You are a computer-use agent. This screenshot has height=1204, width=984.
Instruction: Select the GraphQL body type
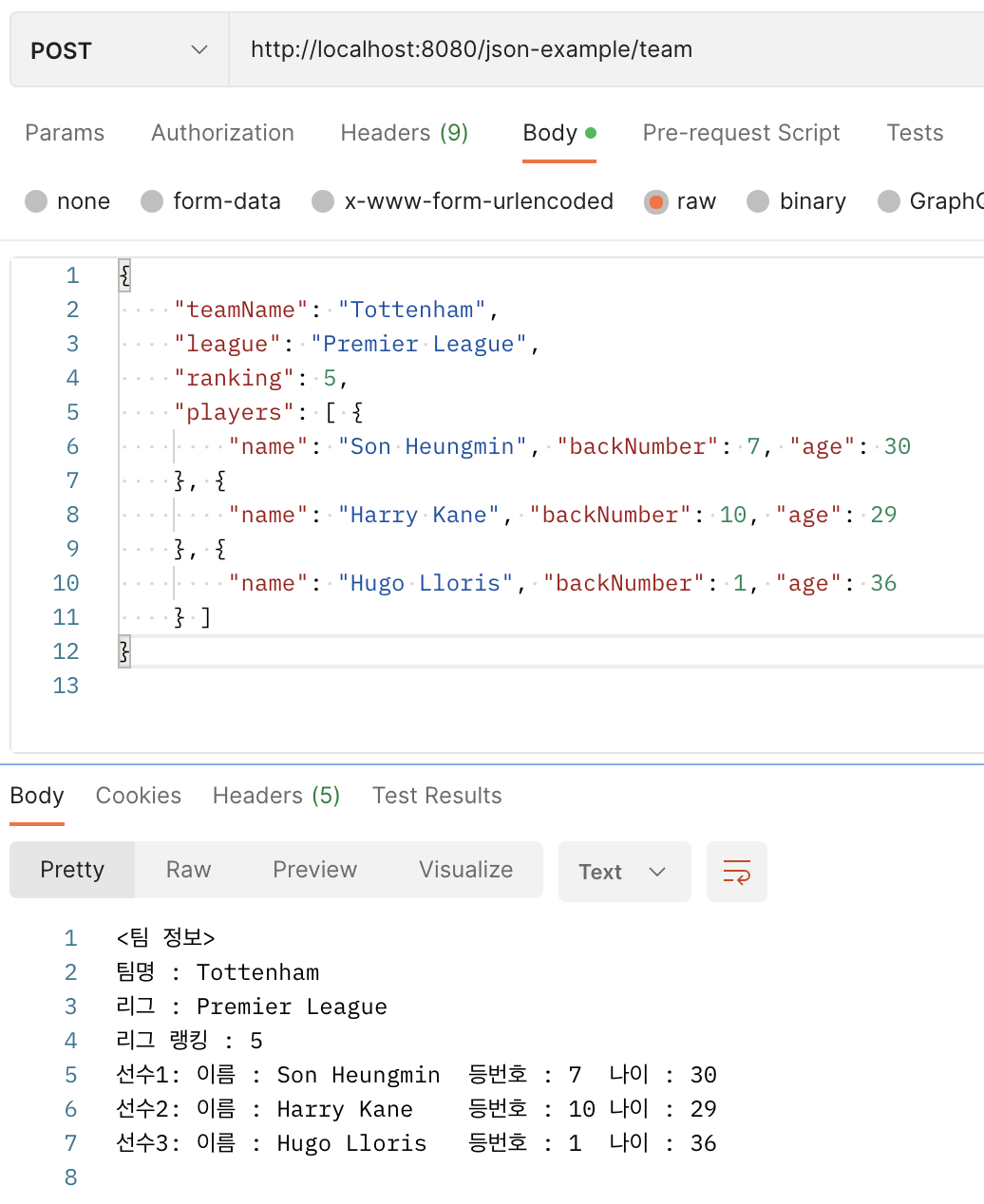(x=889, y=201)
